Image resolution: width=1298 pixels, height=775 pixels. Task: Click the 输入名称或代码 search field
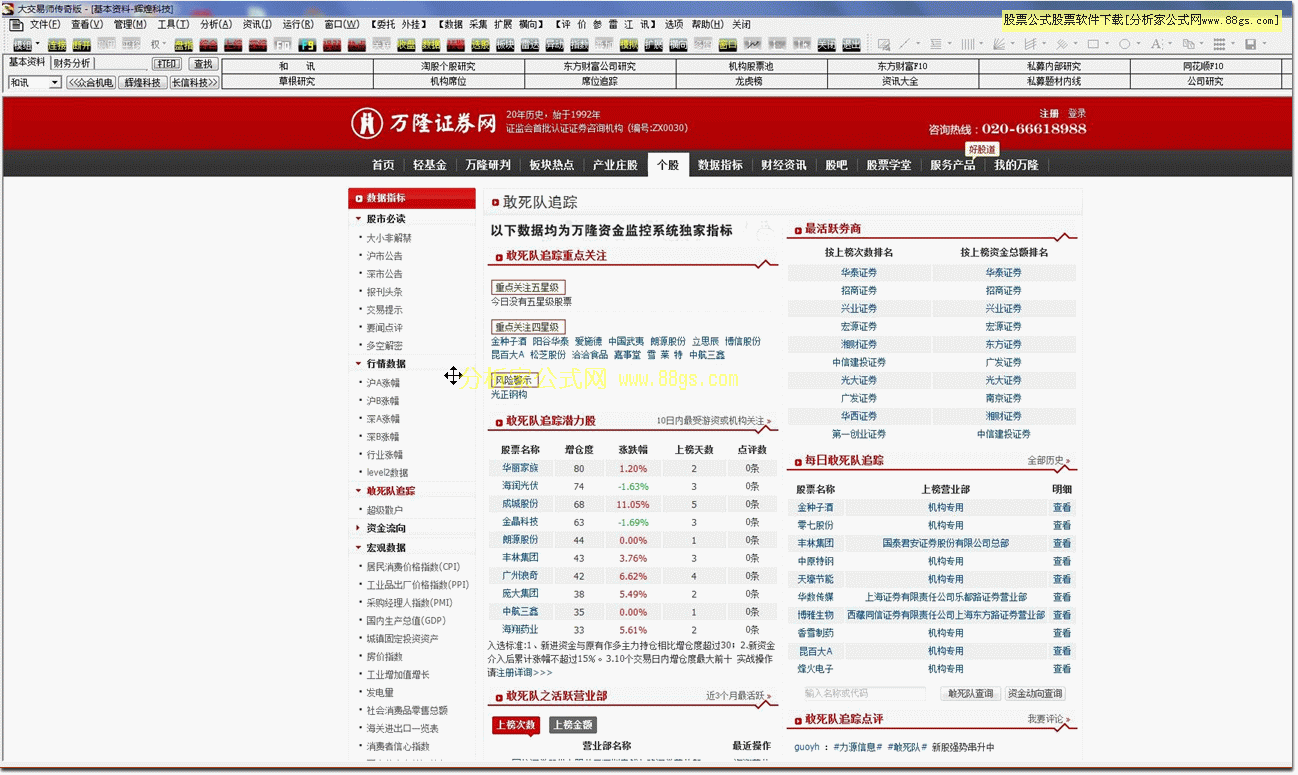tap(865, 693)
